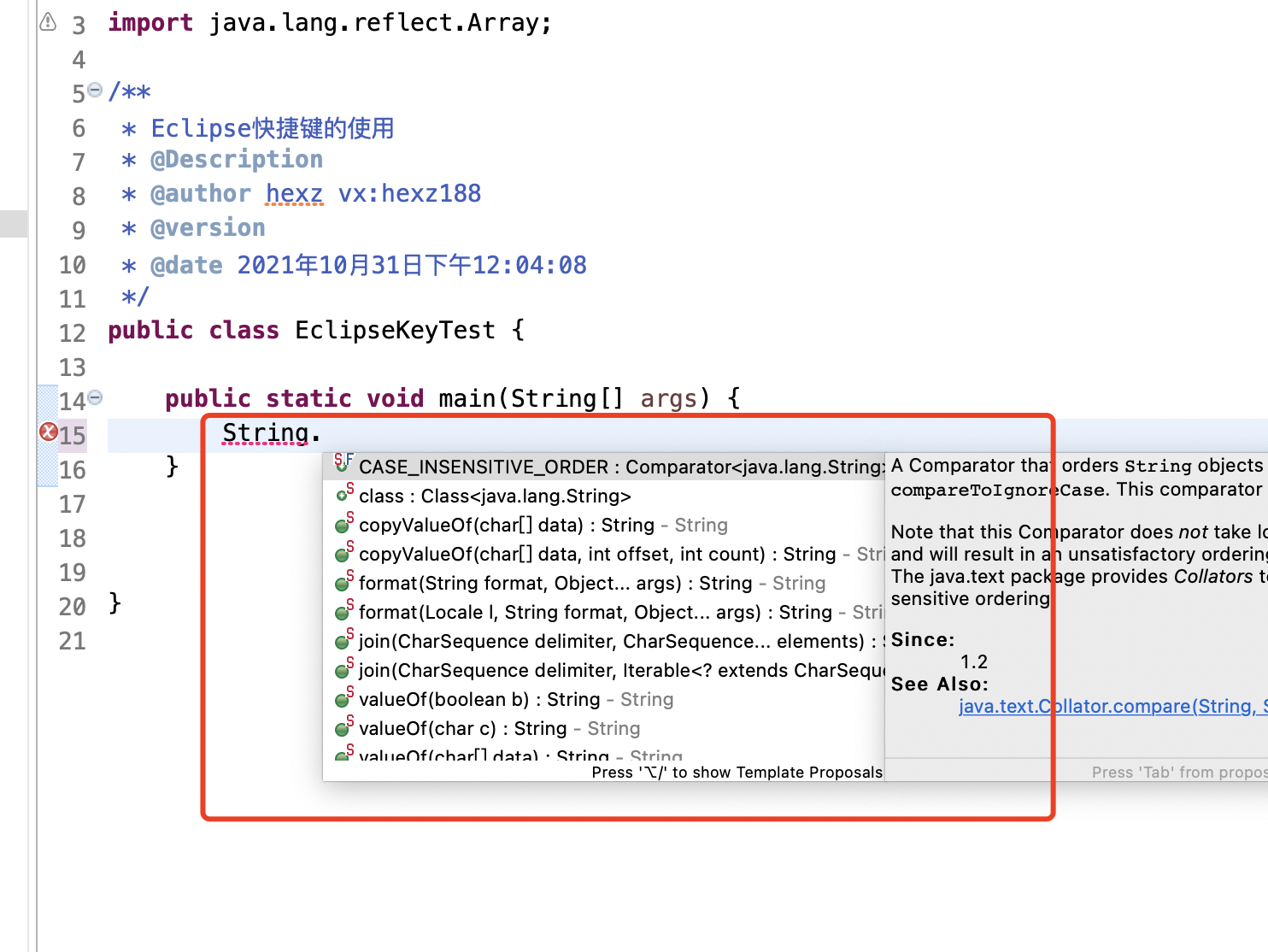Image resolution: width=1268 pixels, height=952 pixels.
Task: Collapse the Javadoc comment at line 5
Action: click(95, 90)
